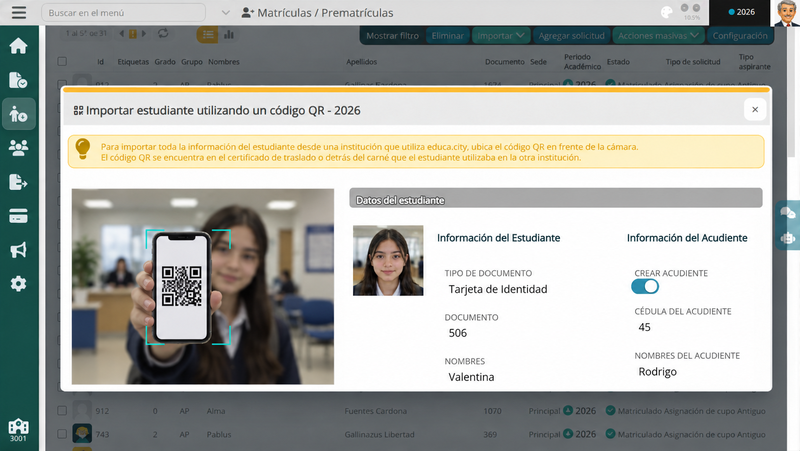Screen dimensions: 800x451
Task: Click the Tarjeta de Identidad value
Action: (x=497, y=289)
